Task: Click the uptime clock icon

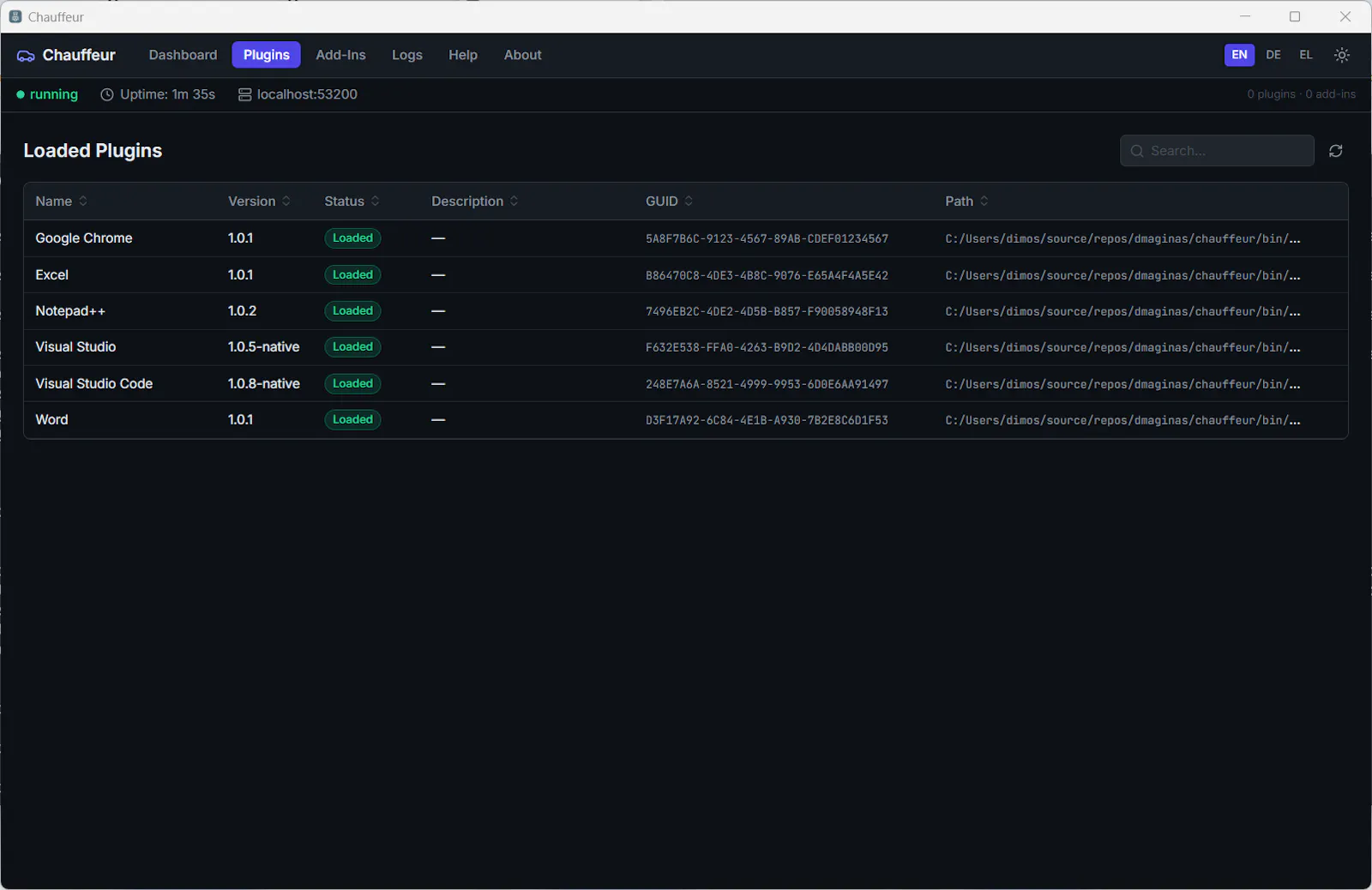Action: click(107, 95)
